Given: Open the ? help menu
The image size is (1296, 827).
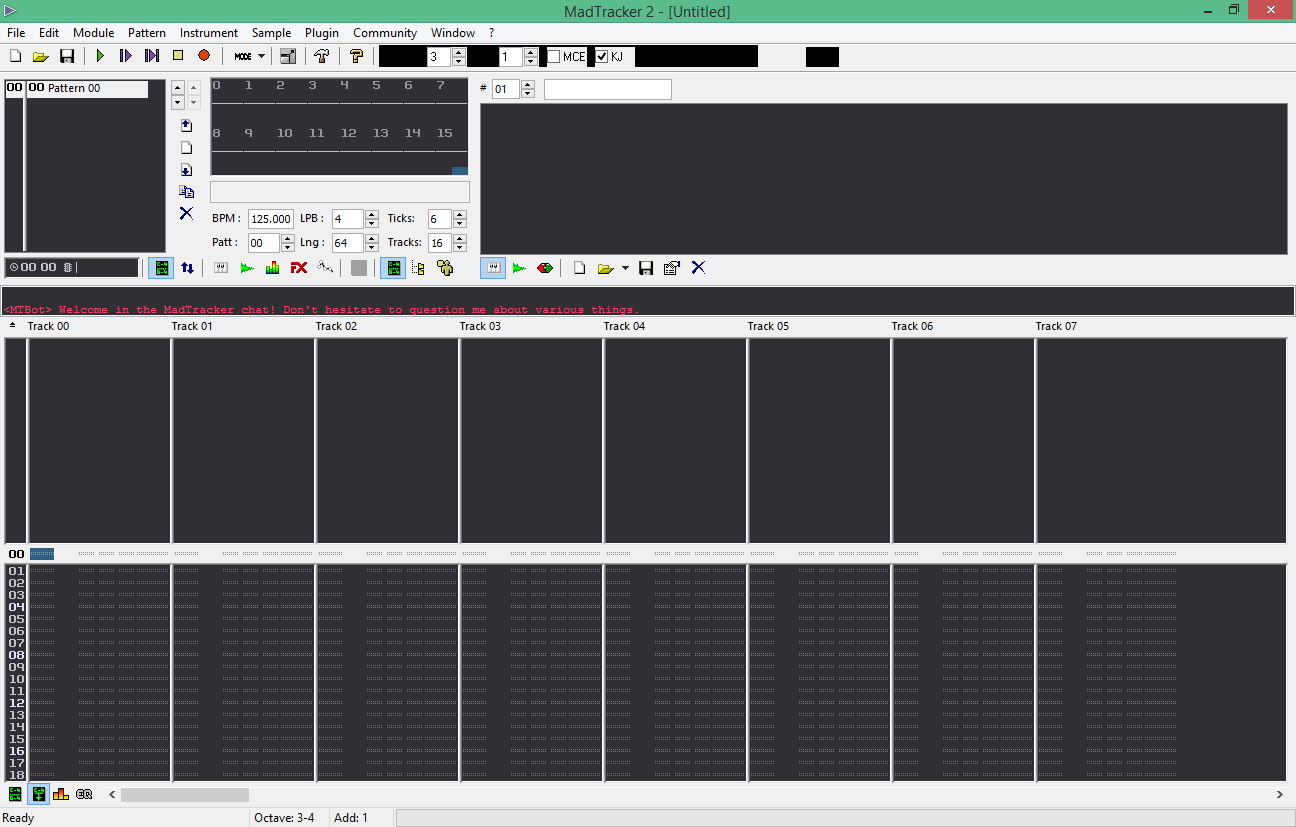Looking at the screenshot, I should pos(491,33).
